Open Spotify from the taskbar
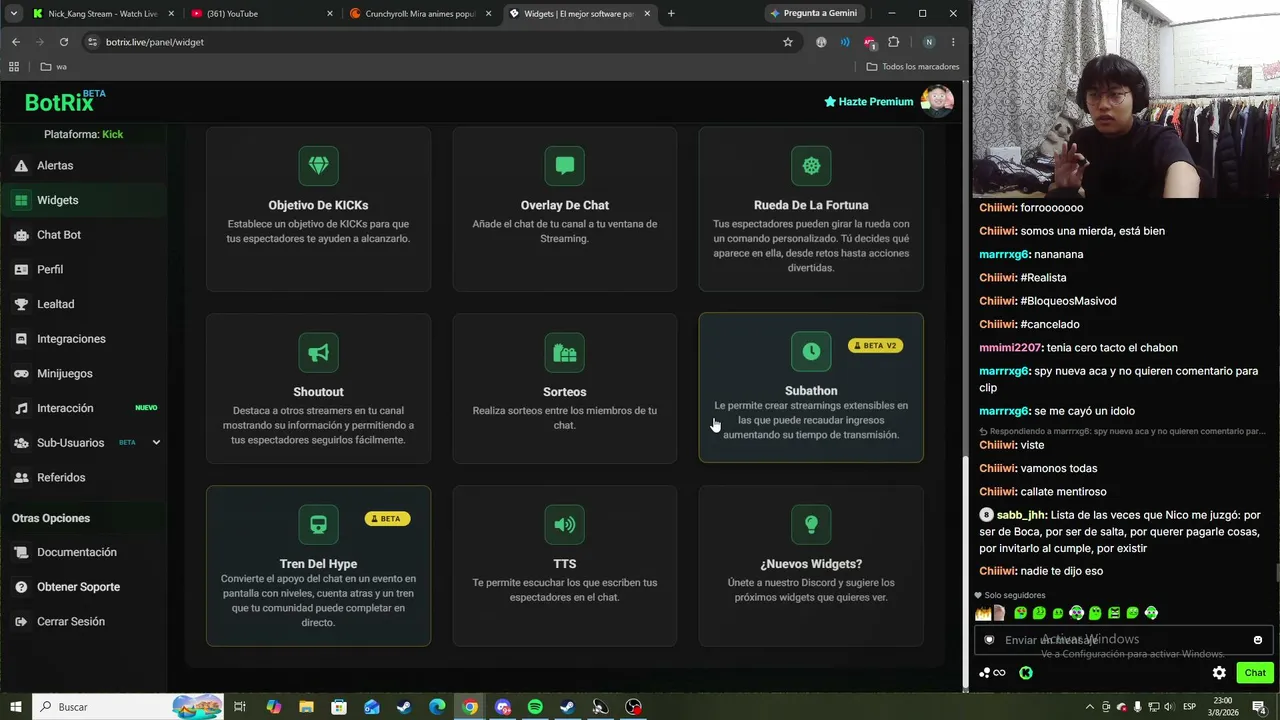The image size is (1280, 720). click(535, 707)
